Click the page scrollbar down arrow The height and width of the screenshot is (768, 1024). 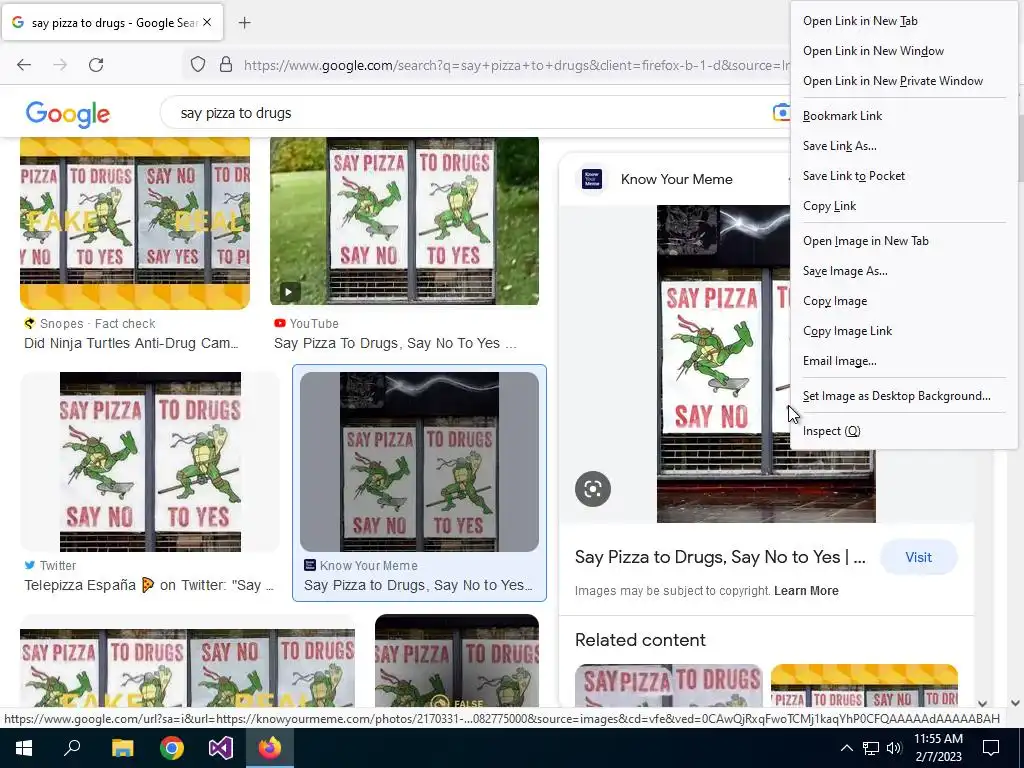(1015, 703)
